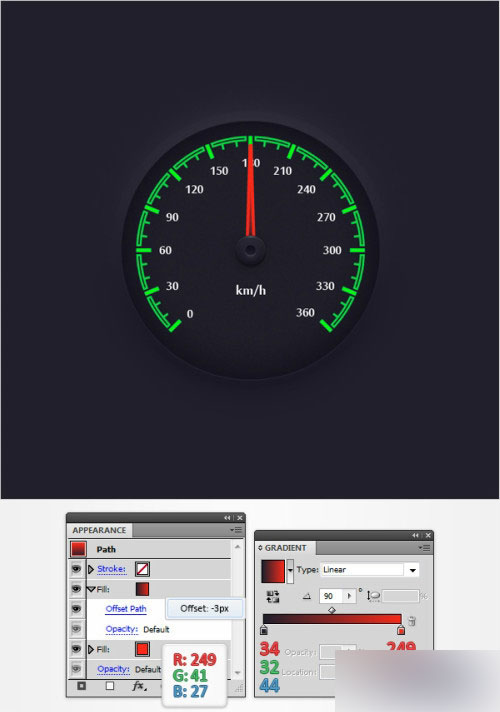Screen dimensions: 500x712
Task: Open the Appearance panel flyout menu
Action: pyautogui.click(x=236, y=530)
